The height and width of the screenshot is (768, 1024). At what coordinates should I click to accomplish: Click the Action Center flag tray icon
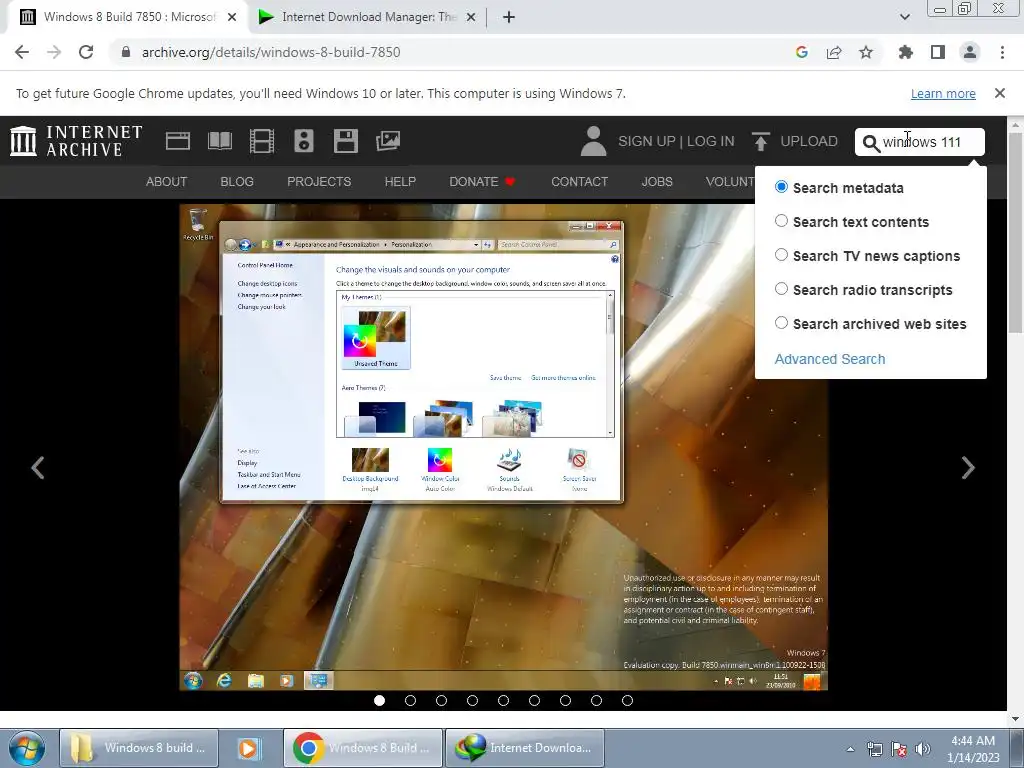click(899, 749)
